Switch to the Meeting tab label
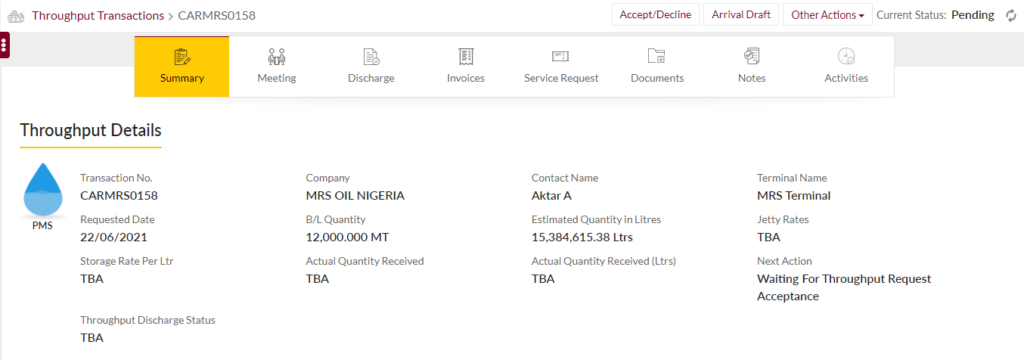Viewport: 1024px width, 360px height. coord(277,78)
